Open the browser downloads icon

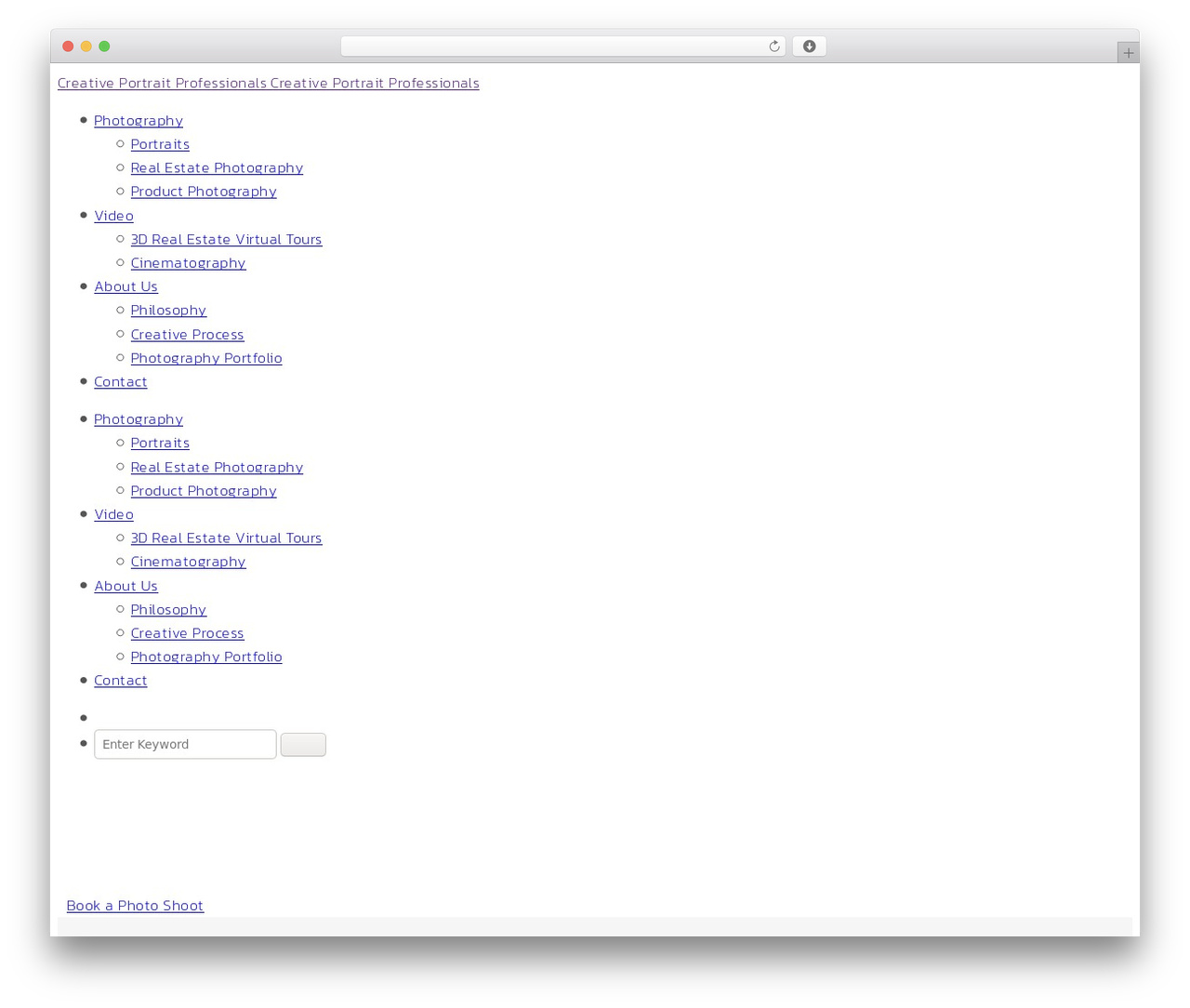(x=809, y=46)
